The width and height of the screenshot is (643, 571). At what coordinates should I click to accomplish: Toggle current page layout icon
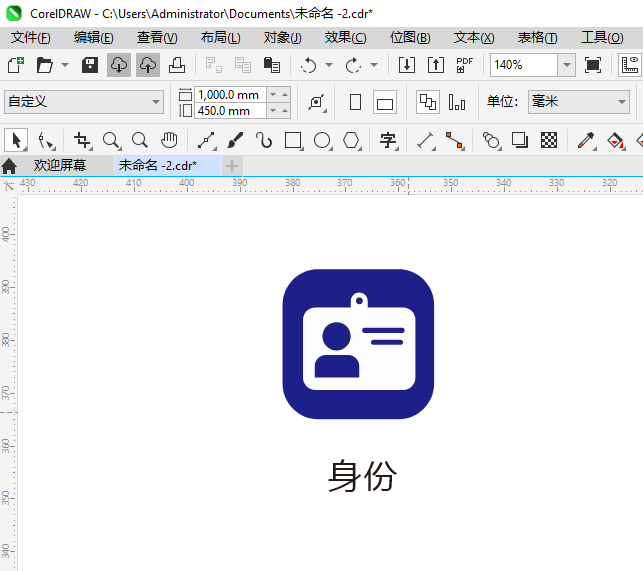tap(456, 102)
